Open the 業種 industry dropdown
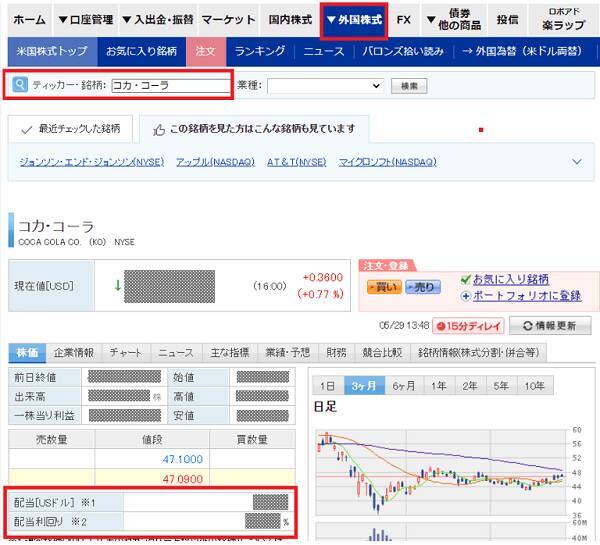Image resolution: width=600 pixels, height=545 pixels. 325,87
